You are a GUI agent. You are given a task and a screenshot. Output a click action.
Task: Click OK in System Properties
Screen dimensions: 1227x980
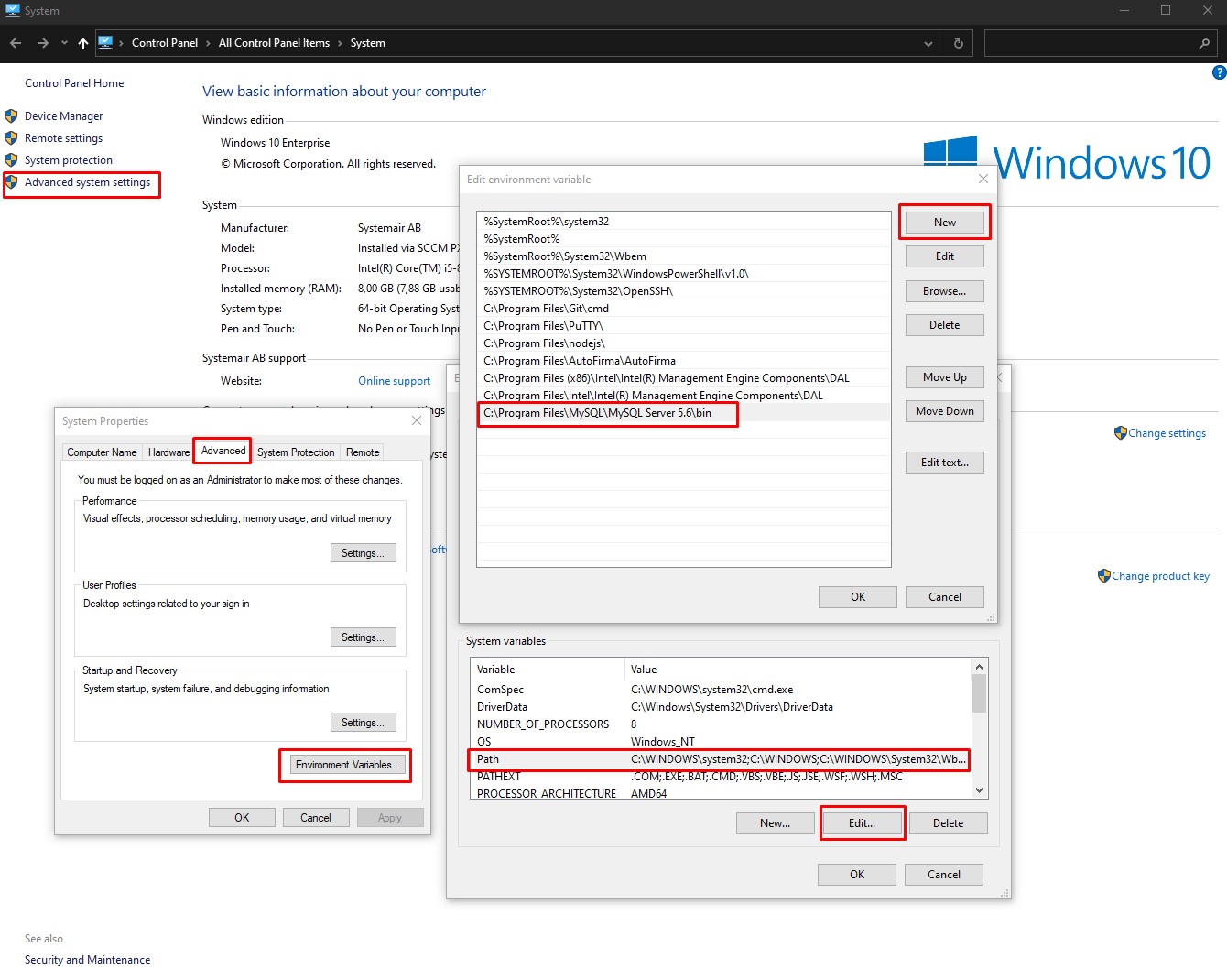(242, 818)
